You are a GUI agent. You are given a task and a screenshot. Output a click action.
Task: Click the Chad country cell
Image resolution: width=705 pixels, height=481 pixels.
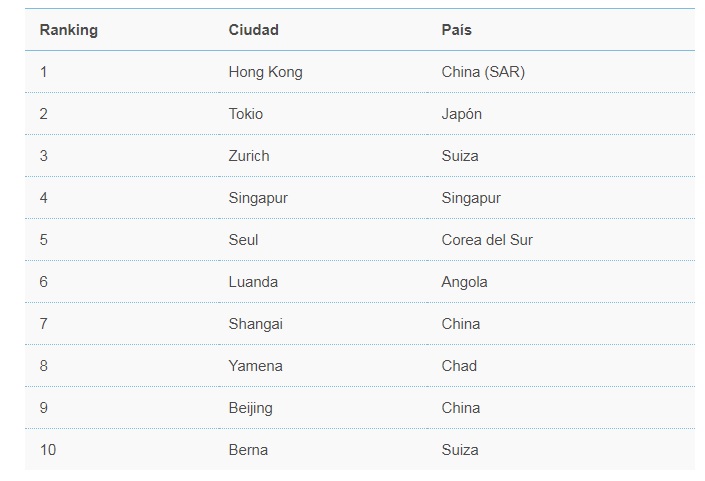point(459,366)
